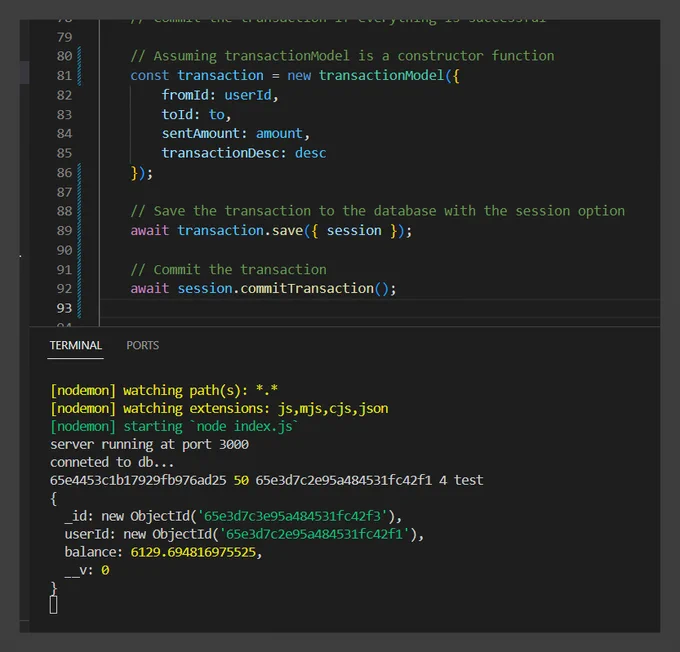
Task: Click the terminal cursor block at the prompt
Action: [53, 605]
